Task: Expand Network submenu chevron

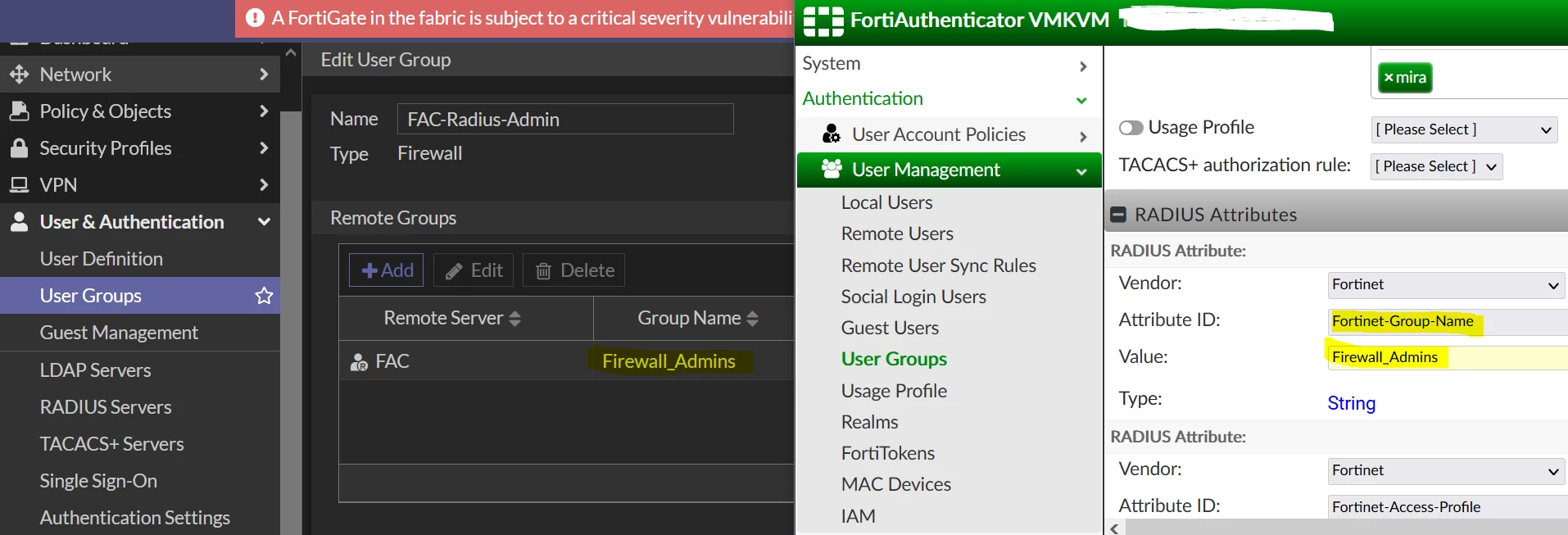Action: [x=264, y=75]
